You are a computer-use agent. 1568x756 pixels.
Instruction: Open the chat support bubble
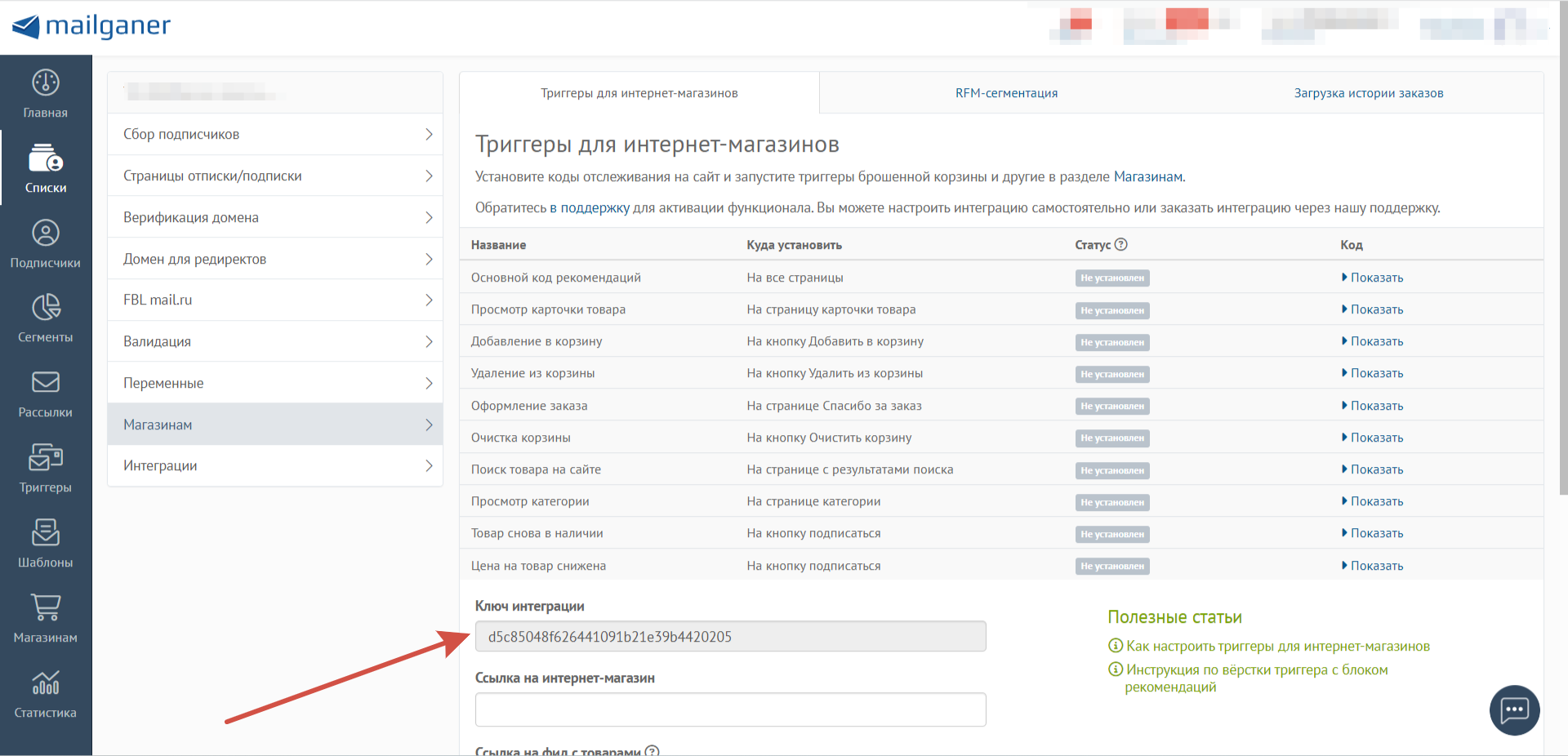[x=1515, y=710]
